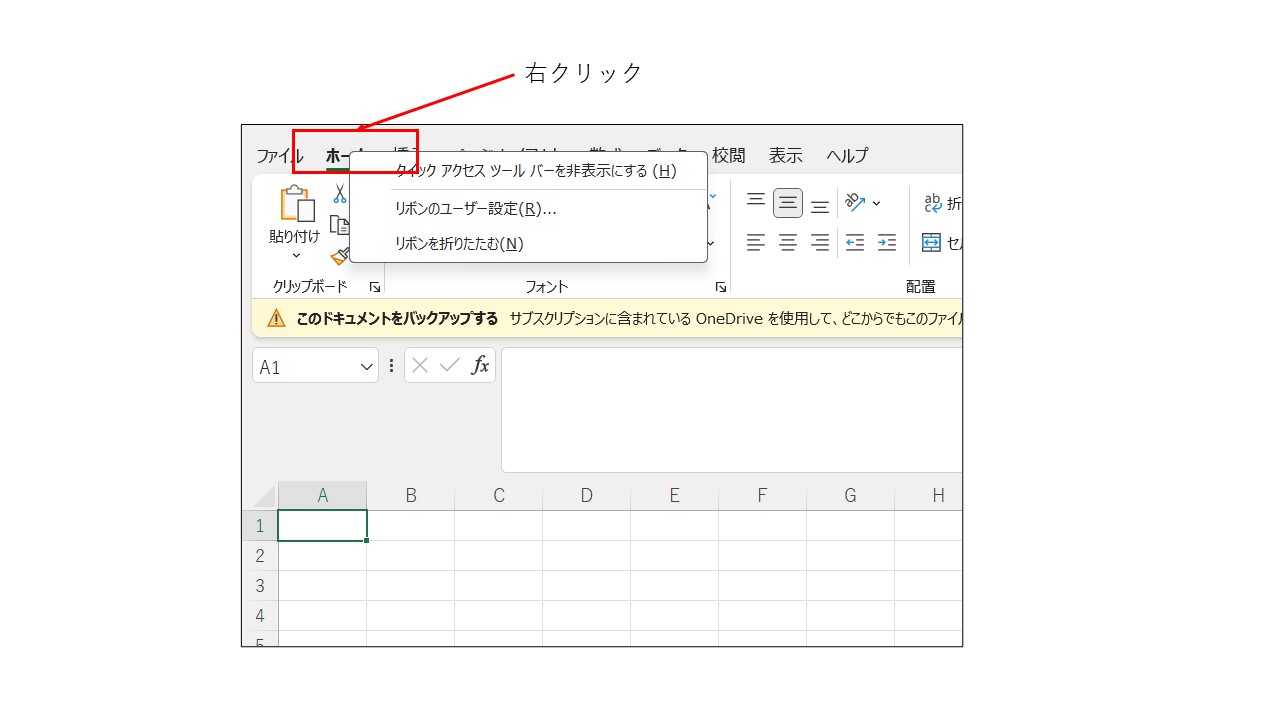The height and width of the screenshot is (720, 1280).
Task: Open the Name Box dropdown
Action: click(x=366, y=367)
